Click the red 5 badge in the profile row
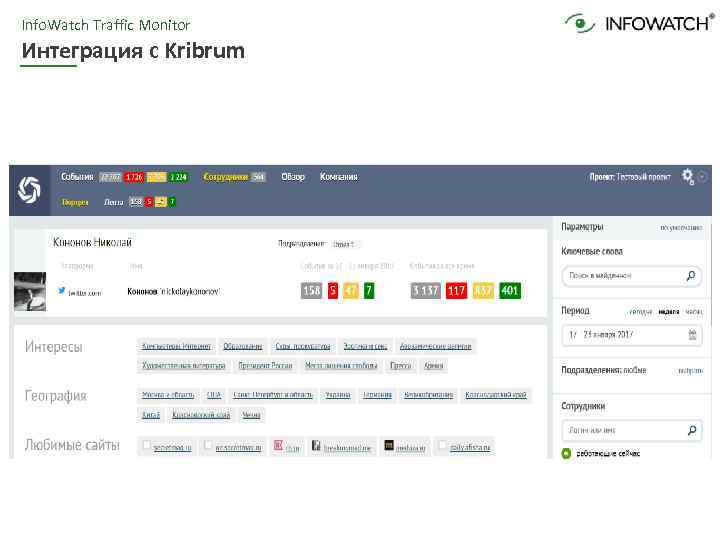The image size is (720, 540). click(x=333, y=290)
